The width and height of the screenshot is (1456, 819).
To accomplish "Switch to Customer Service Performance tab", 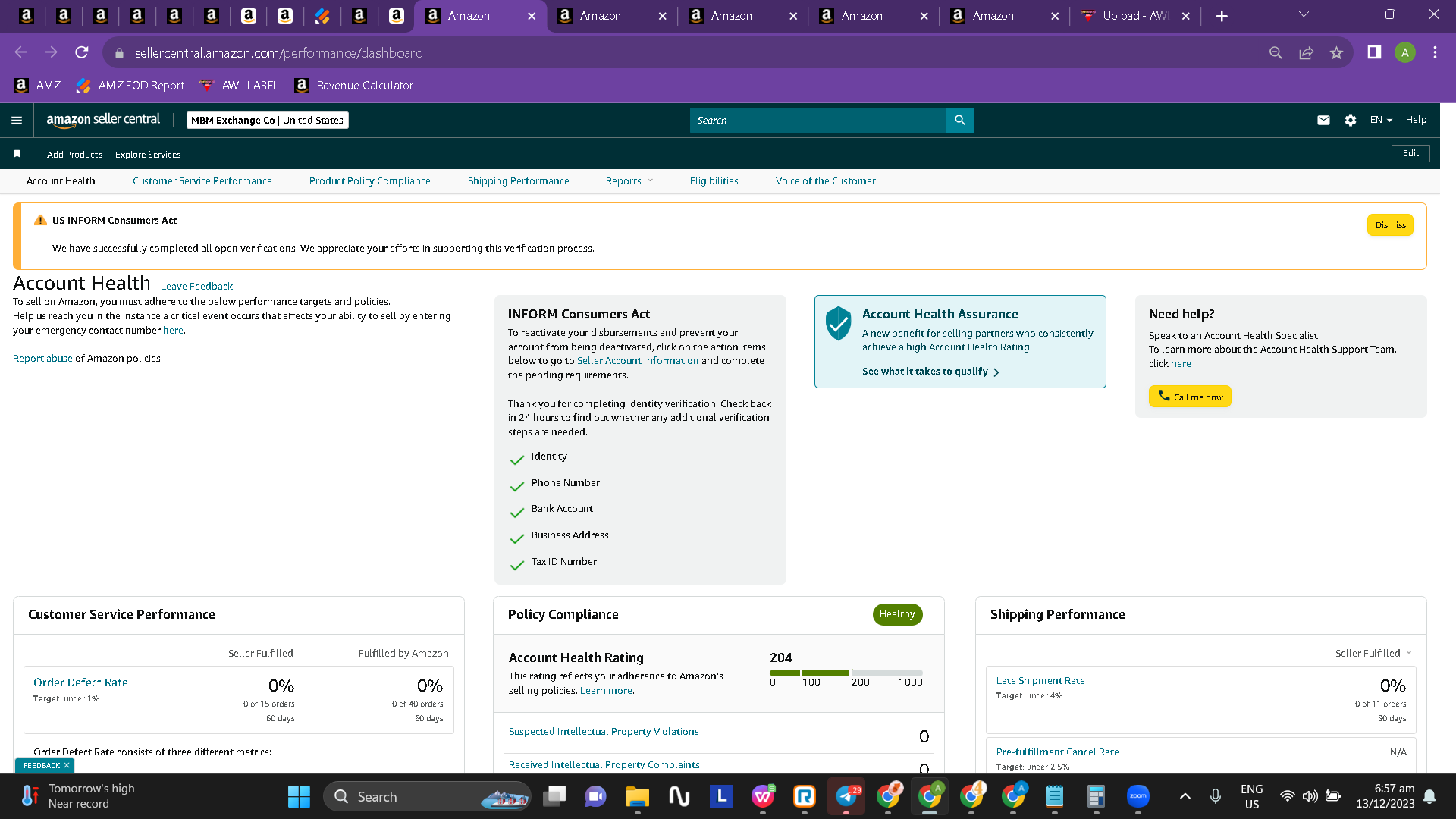I will pyautogui.click(x=202, y=180).
